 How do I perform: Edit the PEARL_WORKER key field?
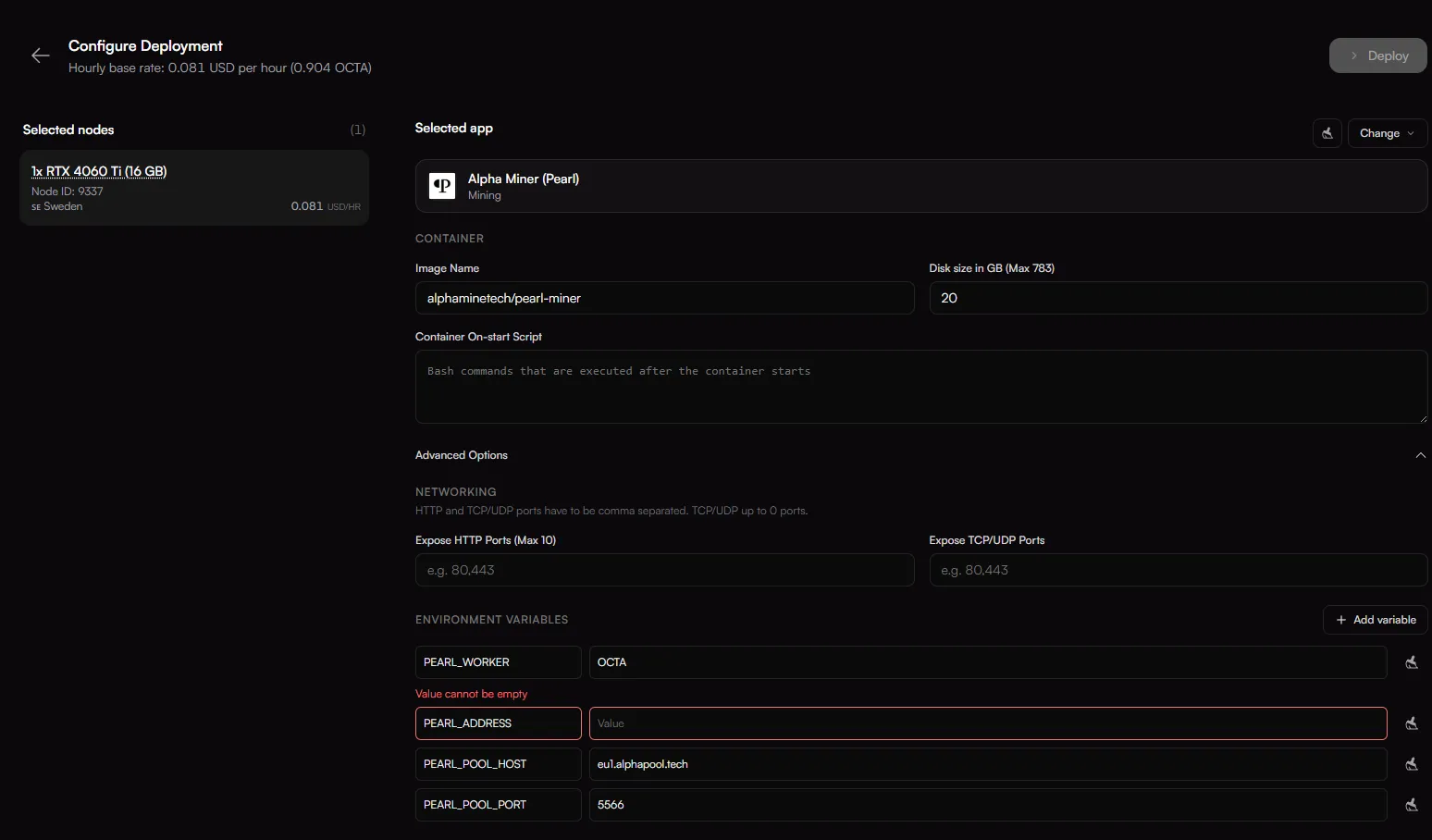(x=498, y=662)
